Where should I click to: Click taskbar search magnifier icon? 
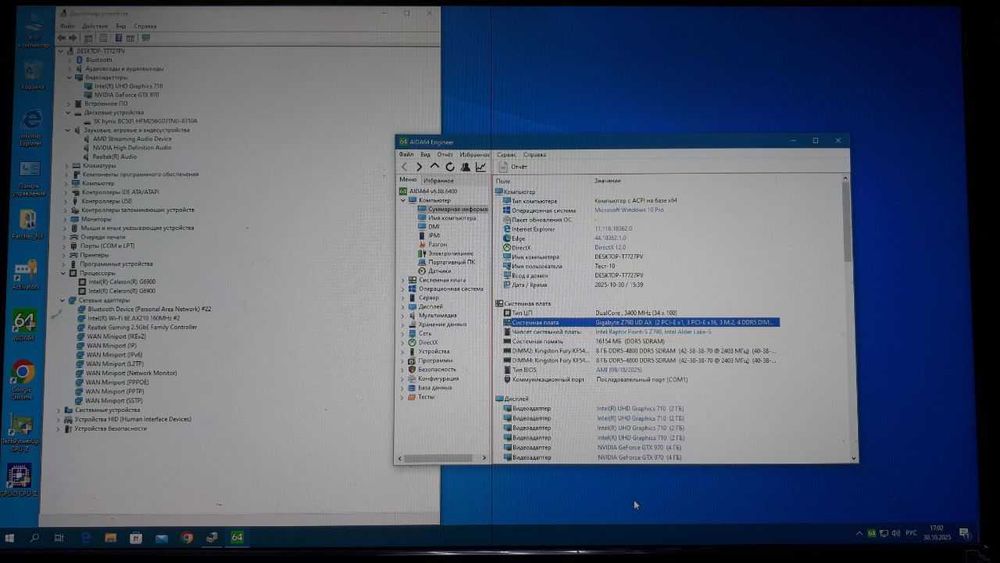34,538
